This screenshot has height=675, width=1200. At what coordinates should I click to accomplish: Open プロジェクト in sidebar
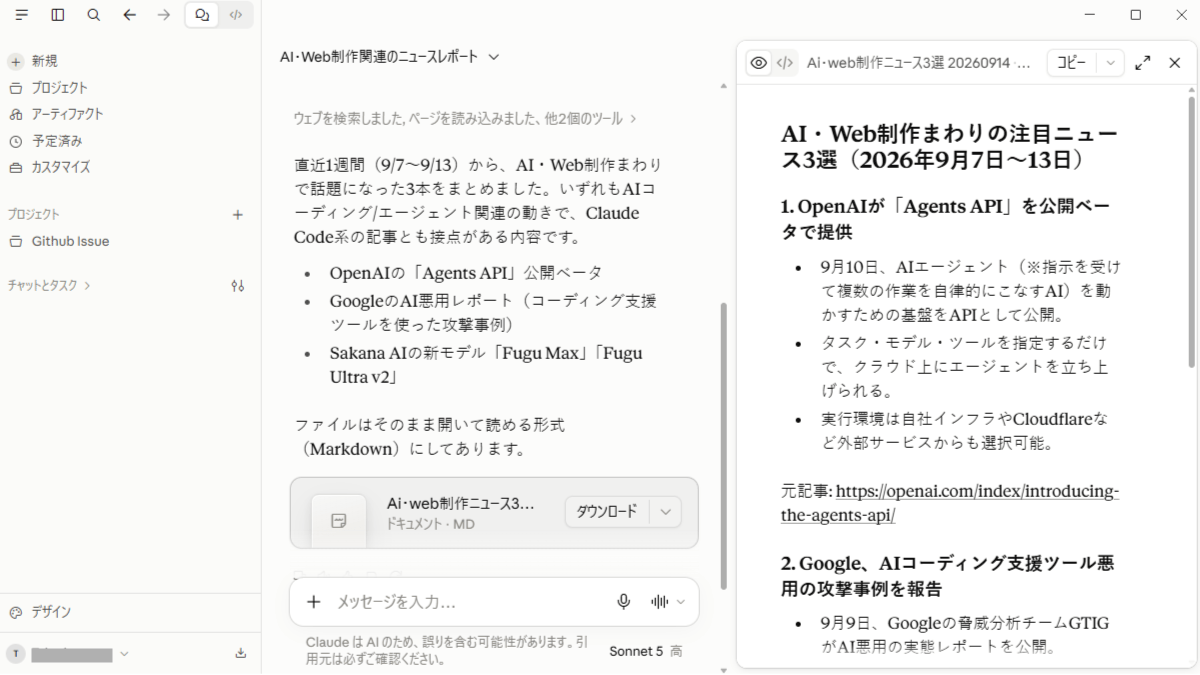click(x=48, y=88)
